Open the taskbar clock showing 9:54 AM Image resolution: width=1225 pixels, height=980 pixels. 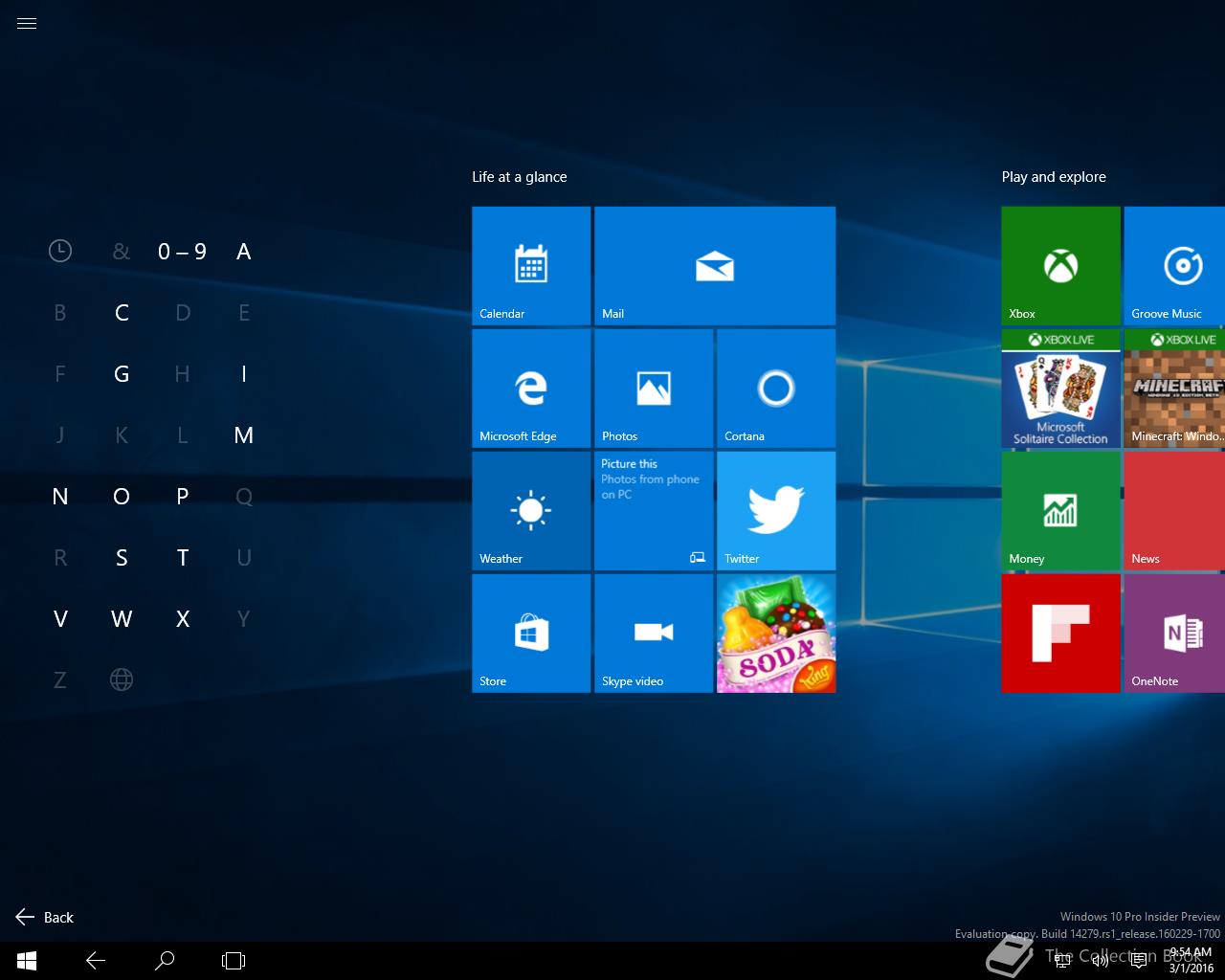point(1192,961)
